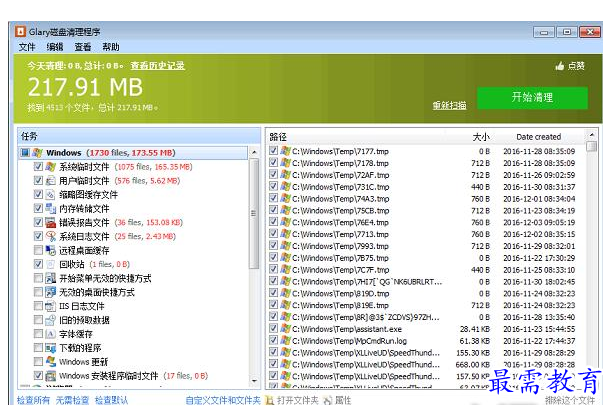Open the 查看历史记录 link
Screen dimensions: 610x413
coord(158,66)
